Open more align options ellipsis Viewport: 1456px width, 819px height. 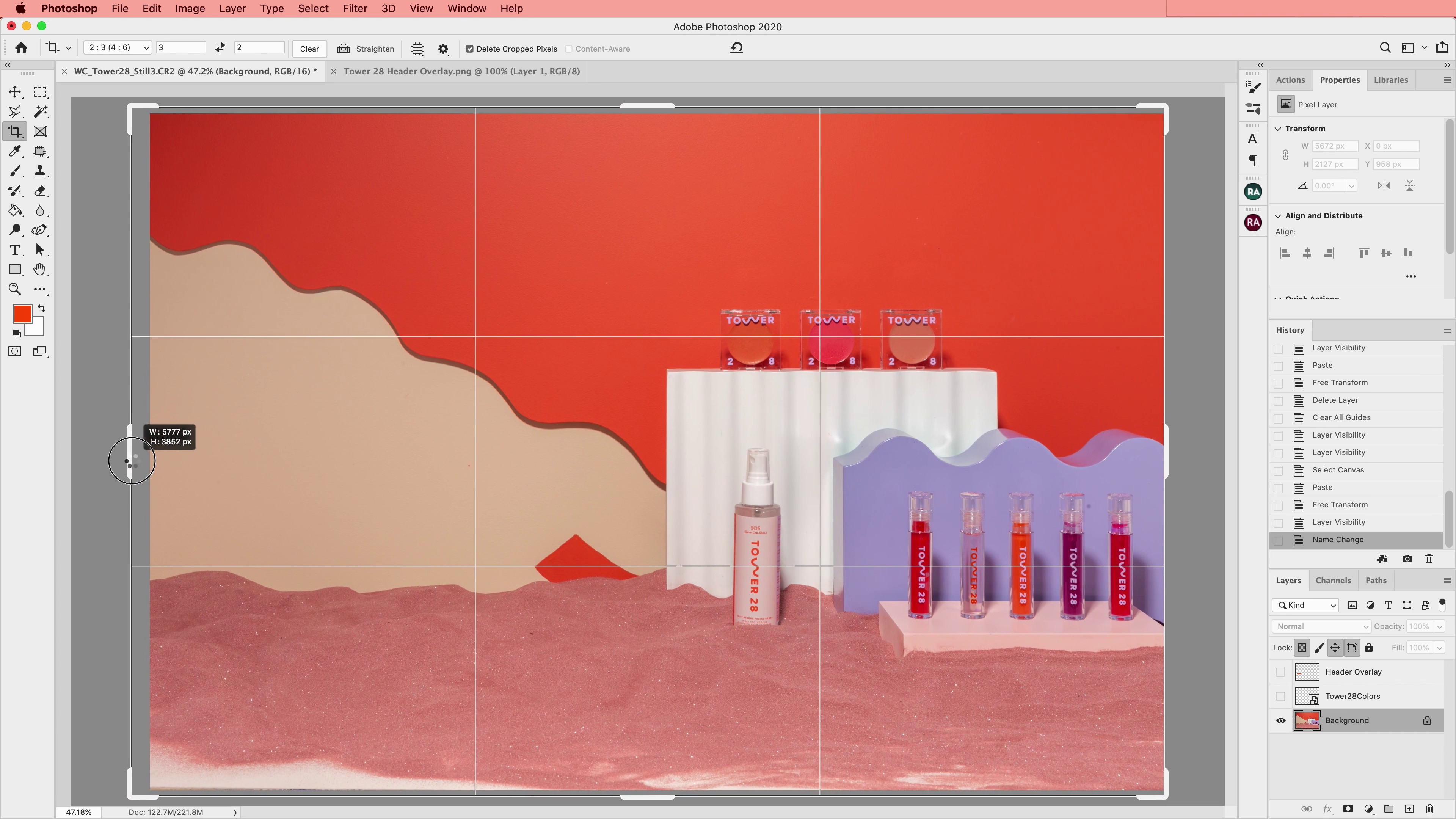point(1411,276)
